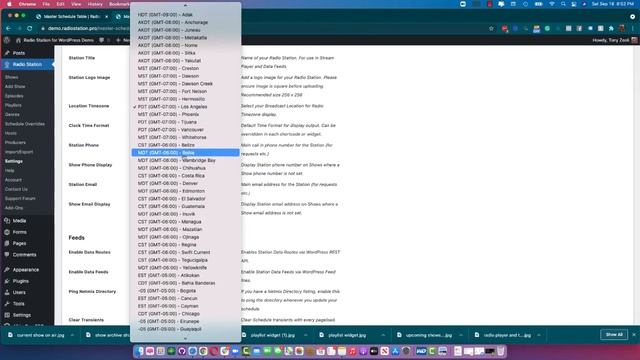This screenshot has height=360, width=640.
Task: Open Chrome extensions puzzle icon
Action: pos(611,28)
